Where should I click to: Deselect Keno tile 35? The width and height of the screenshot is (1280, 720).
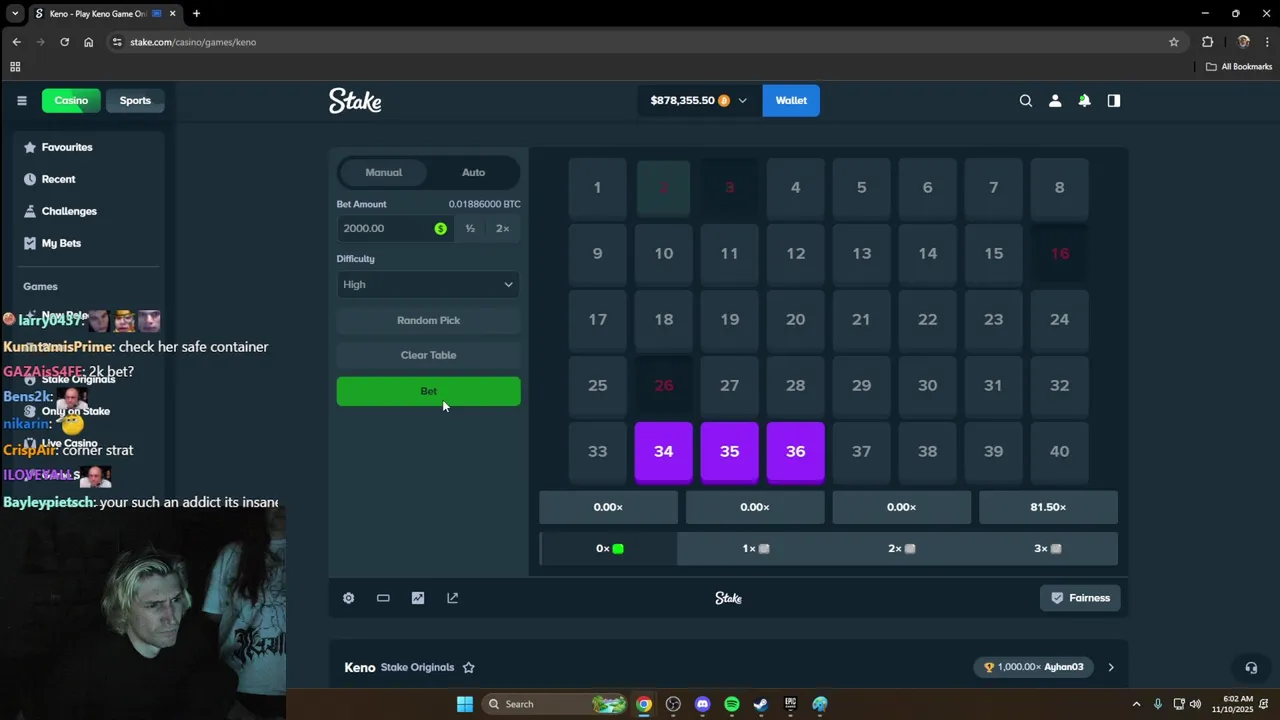730,452
